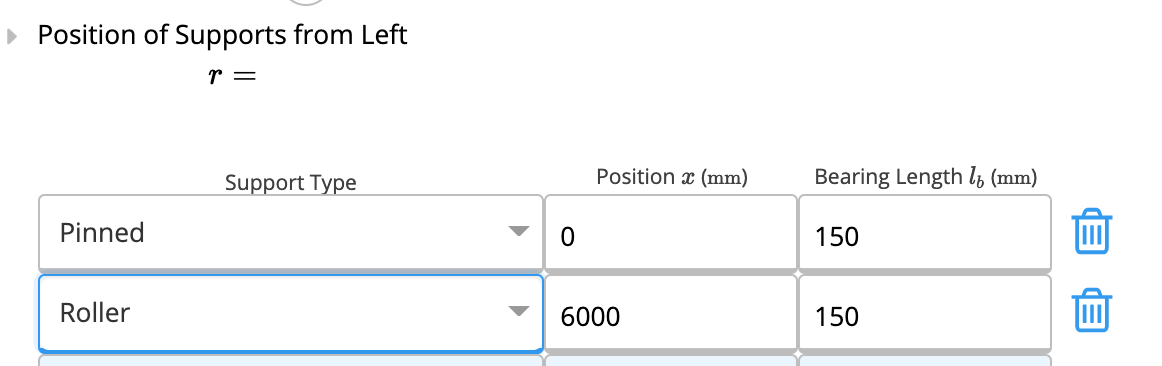This screenshot has height=366, width=1162.
Task: Open the Pinned support type dropdown
Action: 290,233
